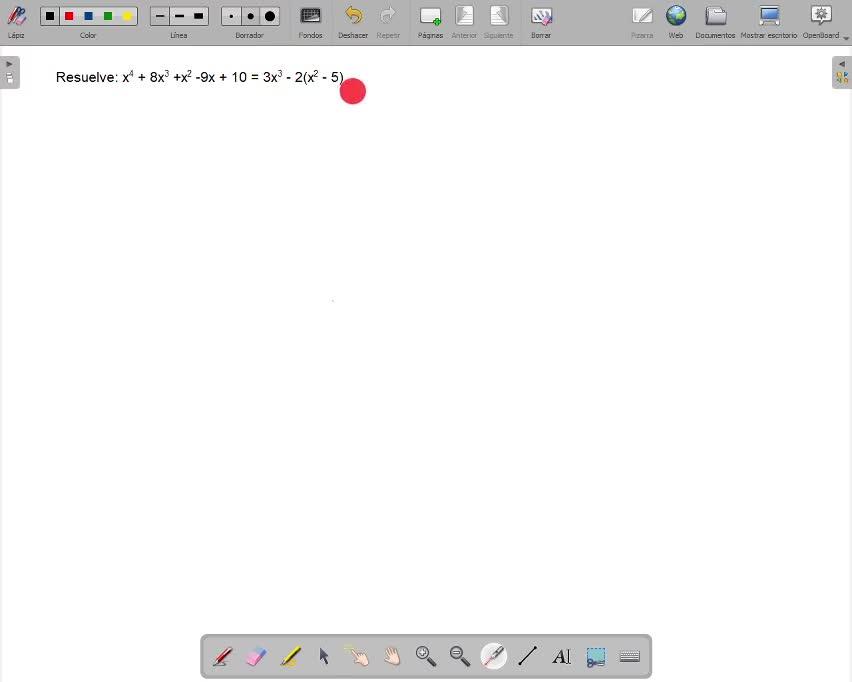Screen dimensions: 852x682
Task: Select the small eraser size
Action: [231, 16]
